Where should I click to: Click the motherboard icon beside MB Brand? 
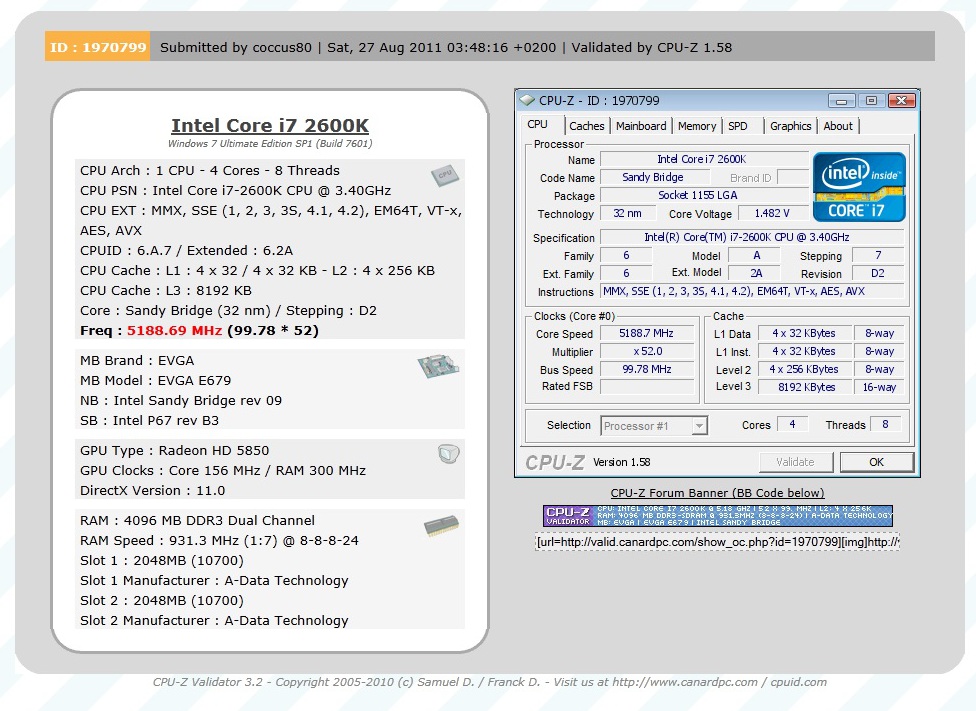438,366
